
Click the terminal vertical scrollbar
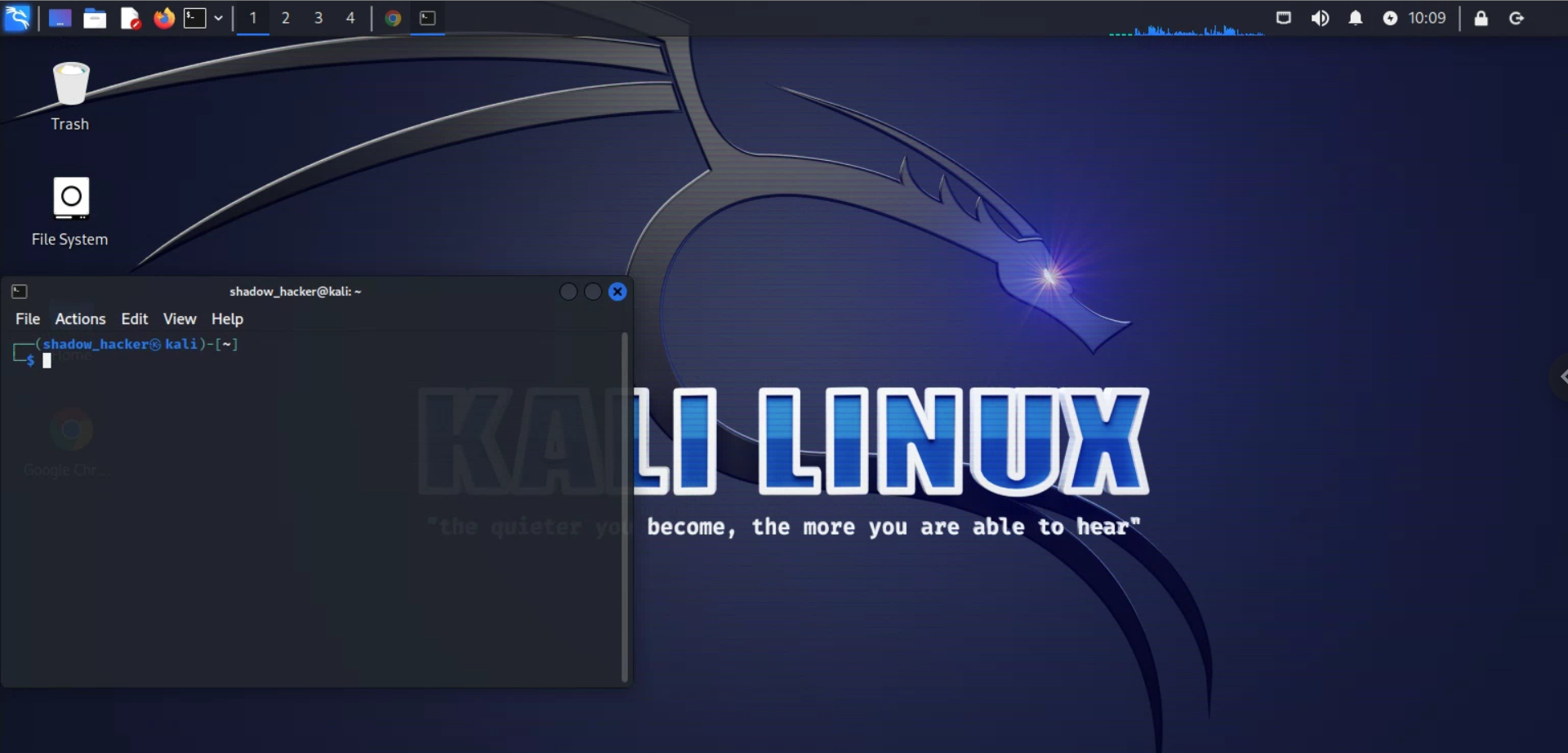pos(625,506)
